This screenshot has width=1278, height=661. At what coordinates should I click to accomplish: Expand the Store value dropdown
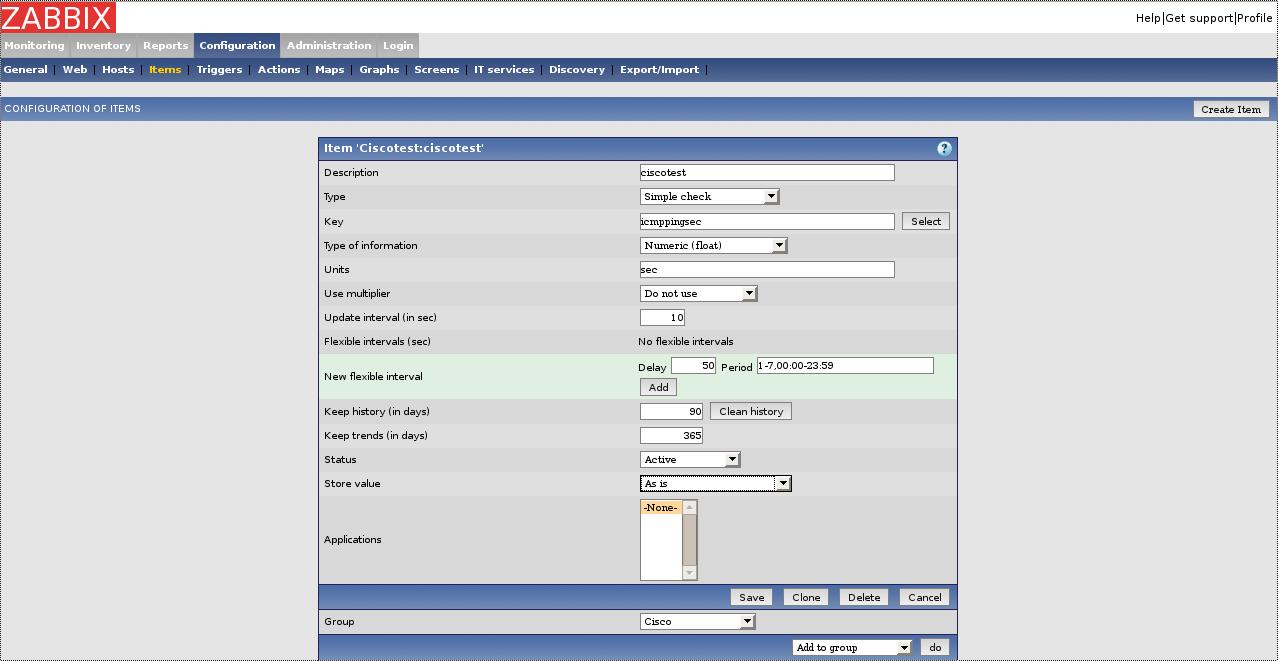pos(715,483)
